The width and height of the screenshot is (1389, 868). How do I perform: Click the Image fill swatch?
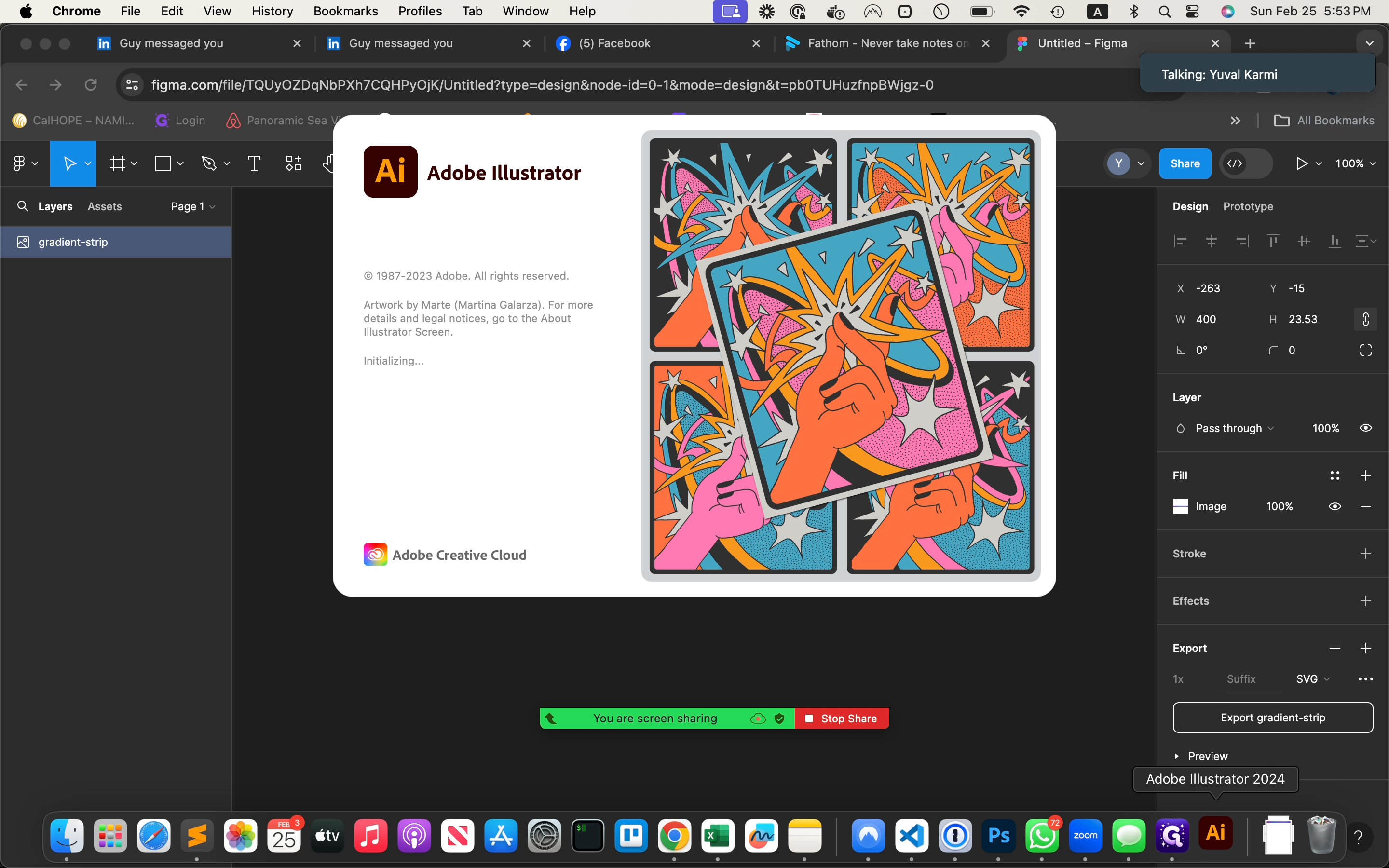1180,506
